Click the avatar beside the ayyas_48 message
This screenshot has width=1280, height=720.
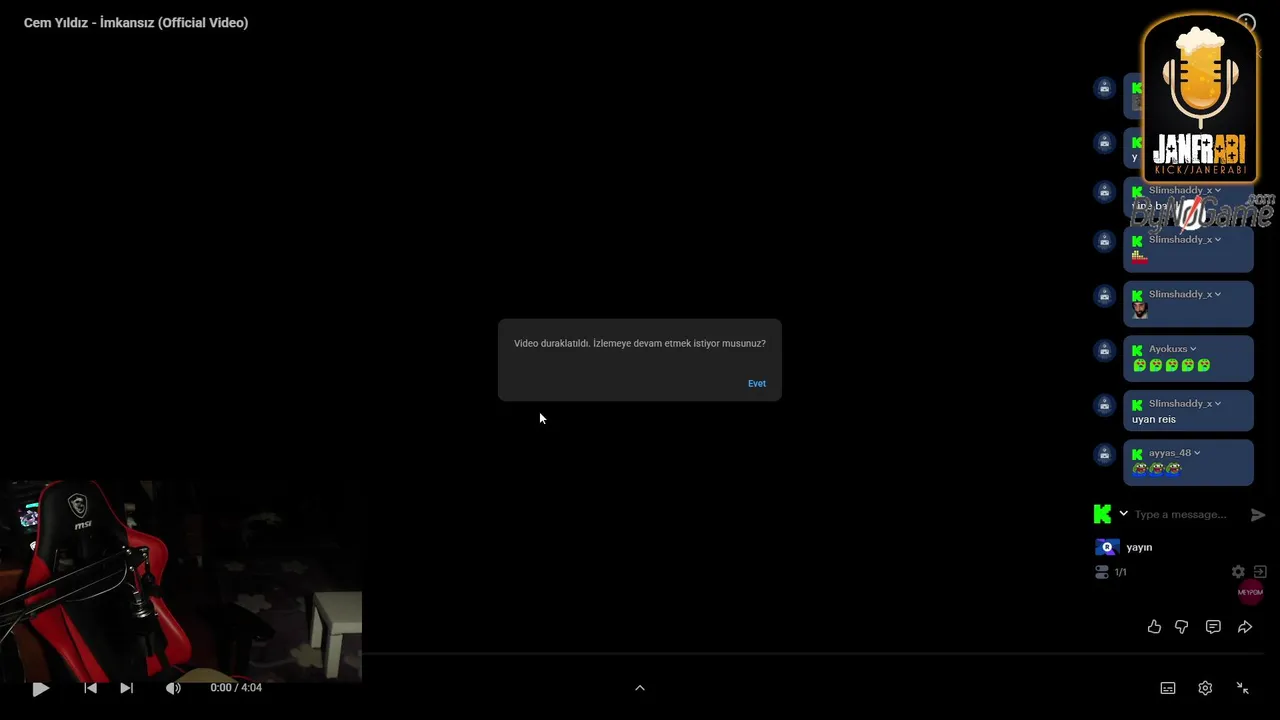coord(1104,454)
